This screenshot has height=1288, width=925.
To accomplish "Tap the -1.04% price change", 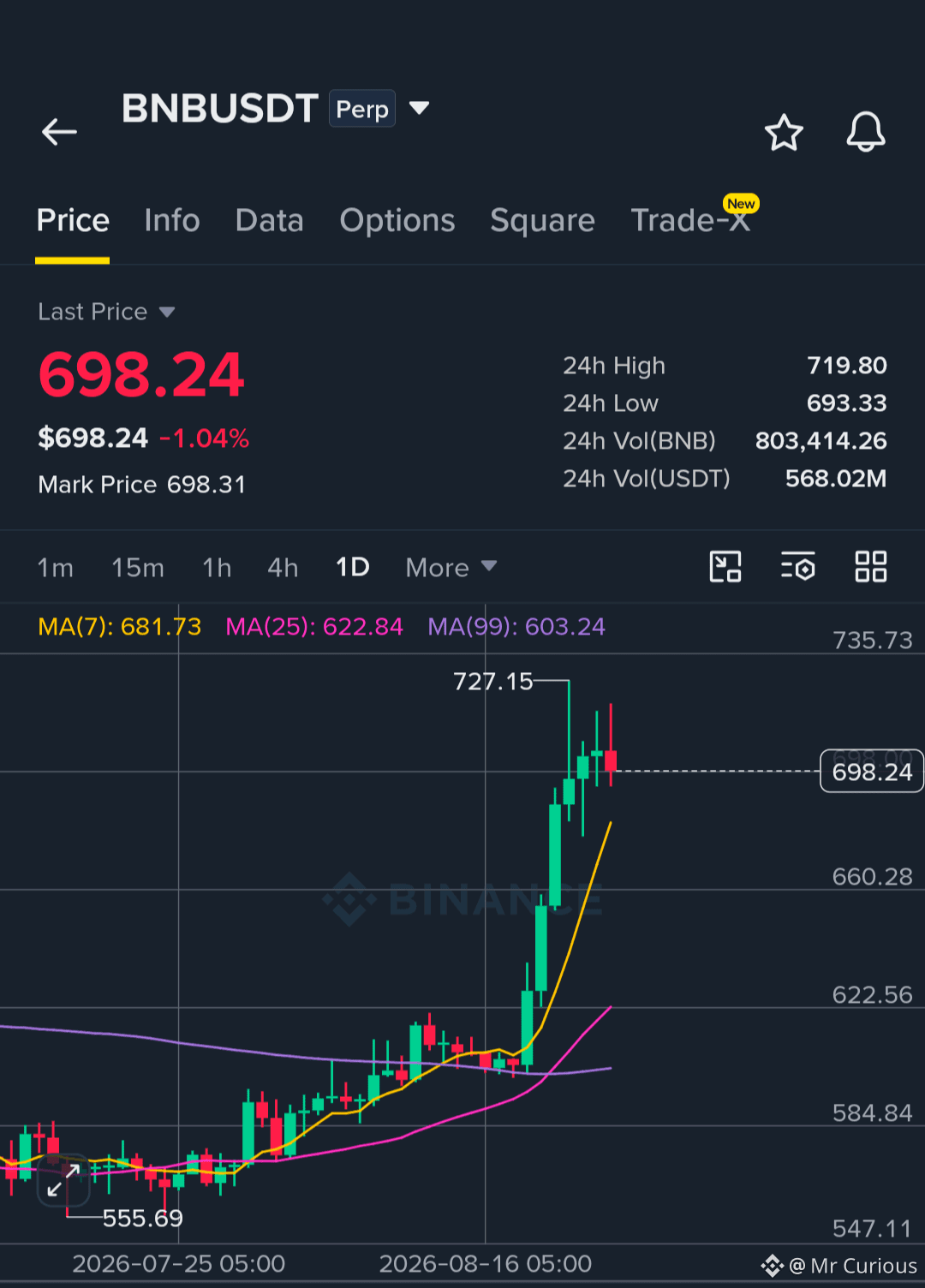I will coord(204,438).
